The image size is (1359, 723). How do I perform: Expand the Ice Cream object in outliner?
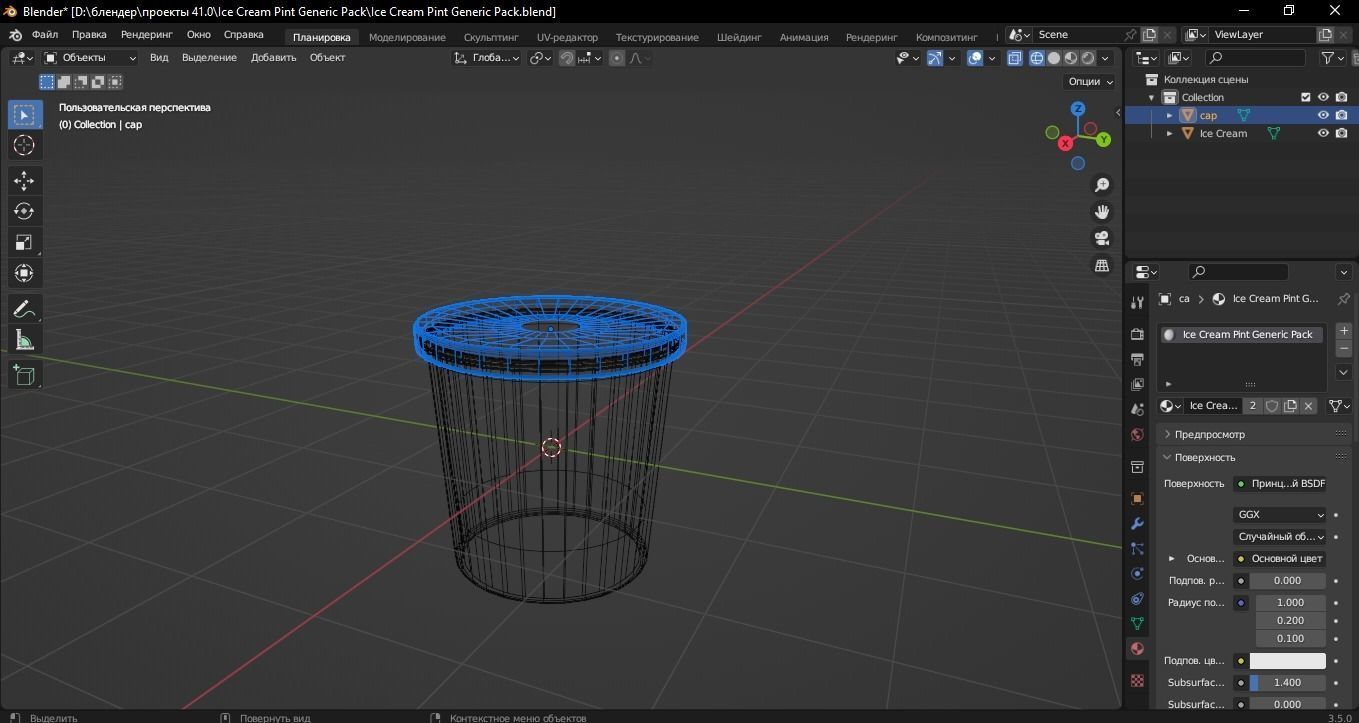point(1170,133)
